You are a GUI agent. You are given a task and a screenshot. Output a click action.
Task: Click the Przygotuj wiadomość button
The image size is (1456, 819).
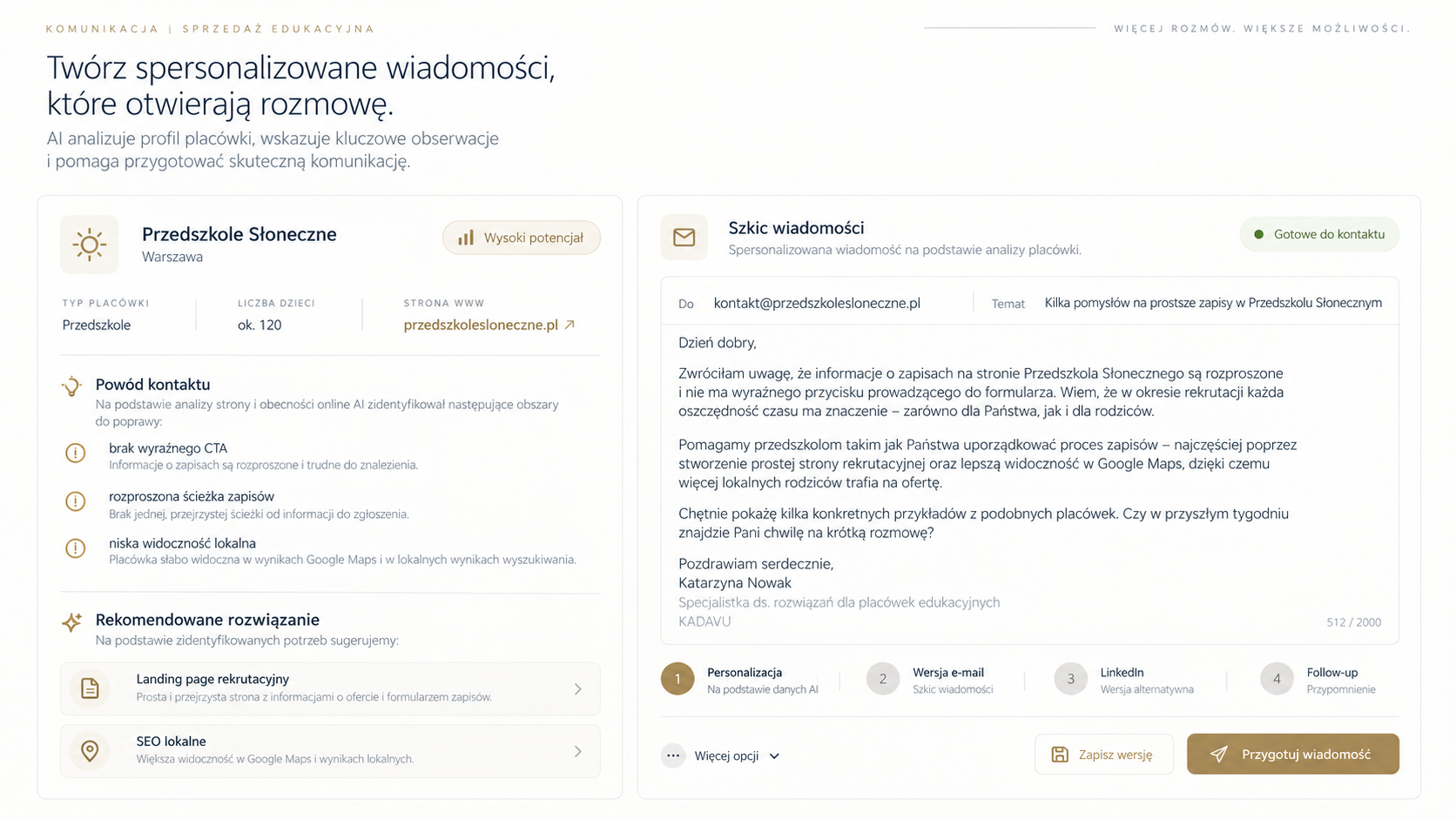[x=1293, y=754]
